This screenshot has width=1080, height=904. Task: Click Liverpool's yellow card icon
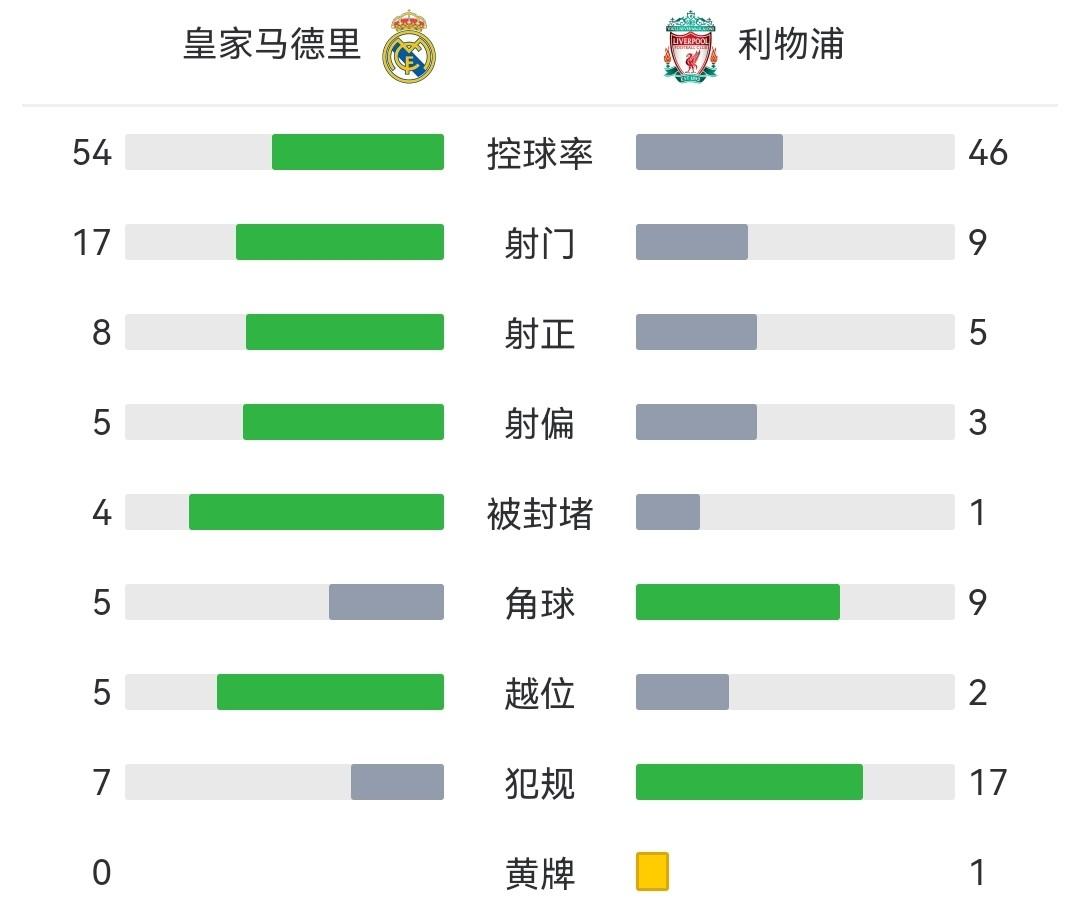tap(652, 871)
